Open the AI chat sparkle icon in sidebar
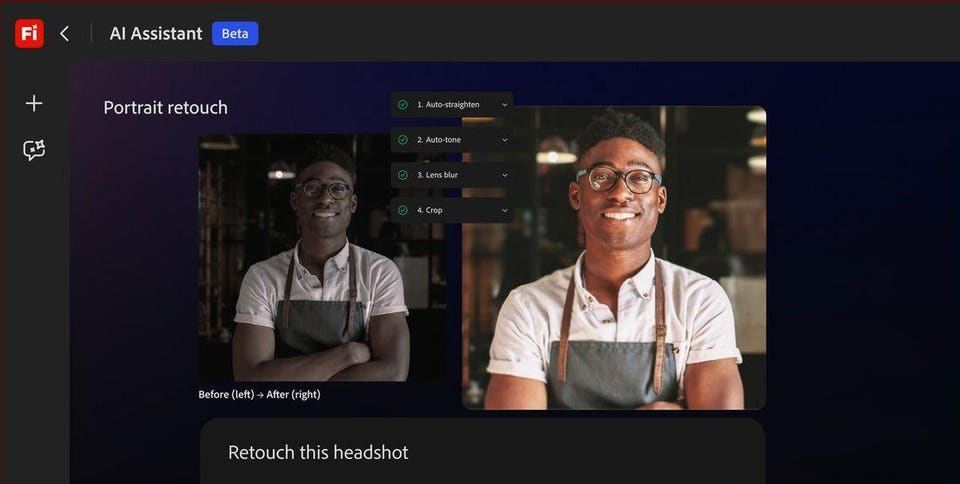The width and height of the screenshot is (960, 484). [34, 150]
